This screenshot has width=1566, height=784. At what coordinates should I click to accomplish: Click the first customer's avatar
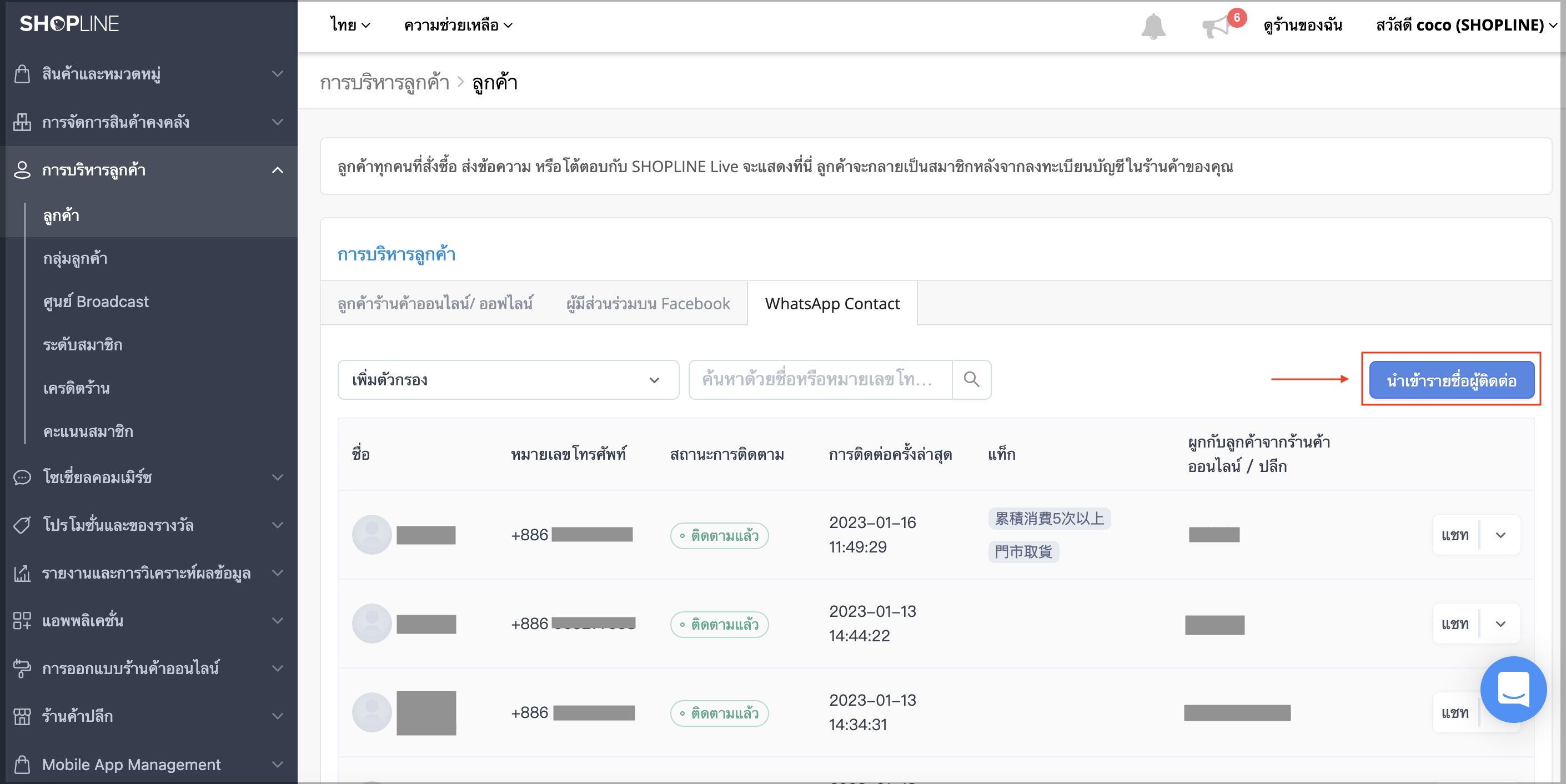(372, 535)
